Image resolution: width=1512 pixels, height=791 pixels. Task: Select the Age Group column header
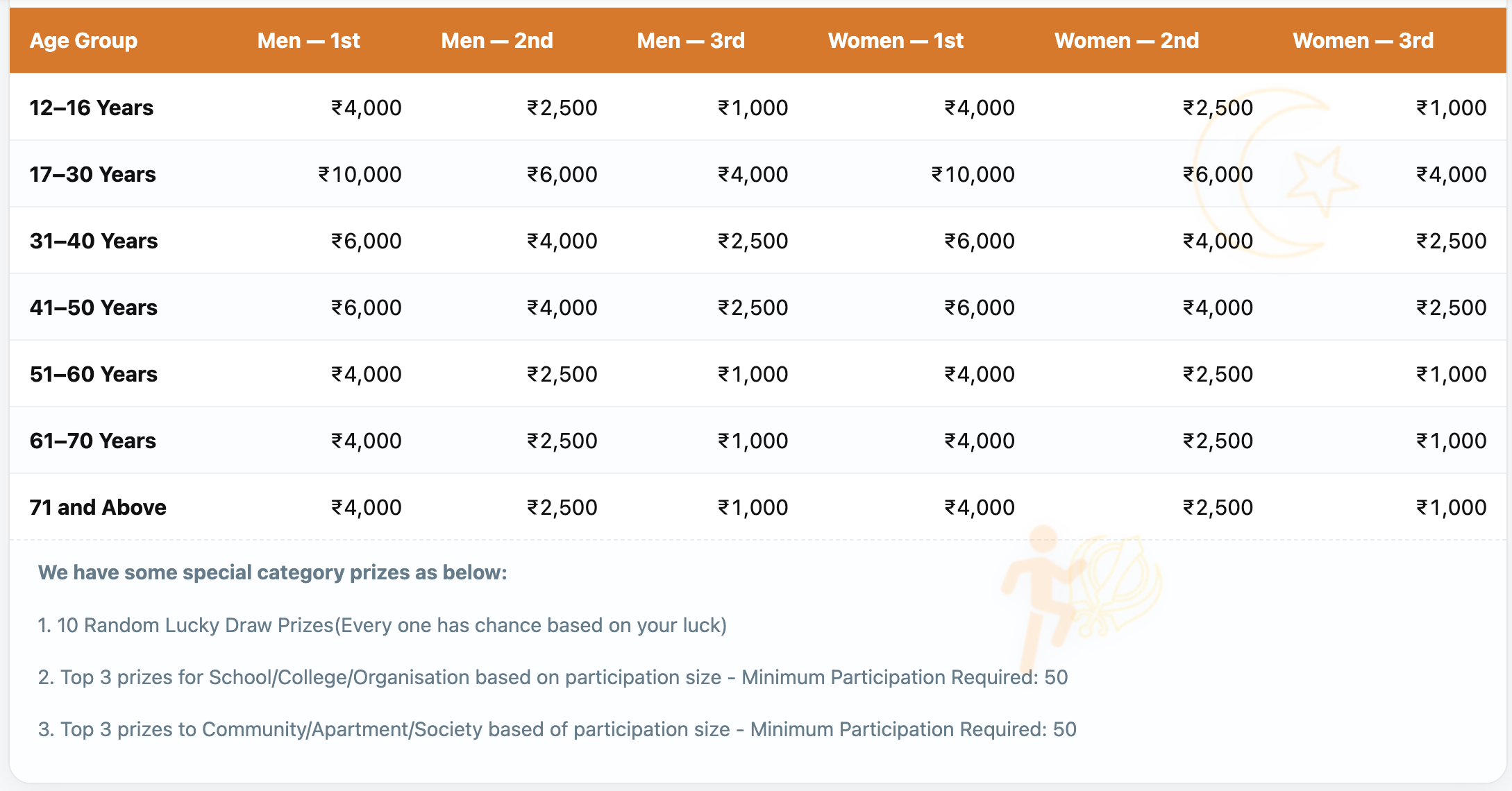pos(83,41)
